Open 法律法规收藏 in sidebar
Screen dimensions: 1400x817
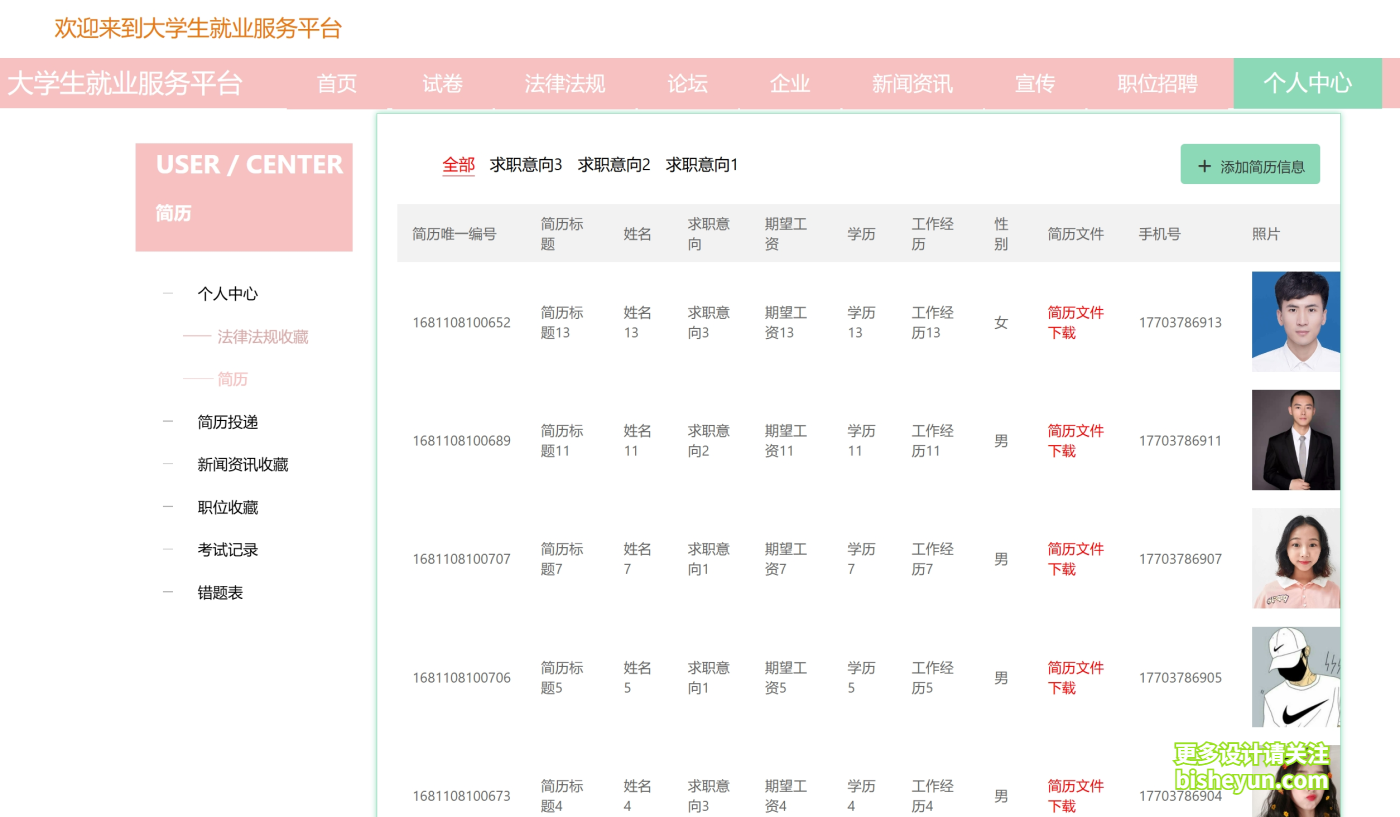coord(262,337)
